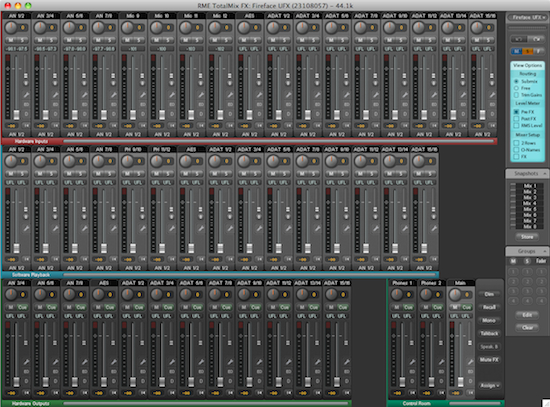This screenshot has height=407, width=550.
Task: Open routing selector under Mic 9 channel
Action: 133,134
